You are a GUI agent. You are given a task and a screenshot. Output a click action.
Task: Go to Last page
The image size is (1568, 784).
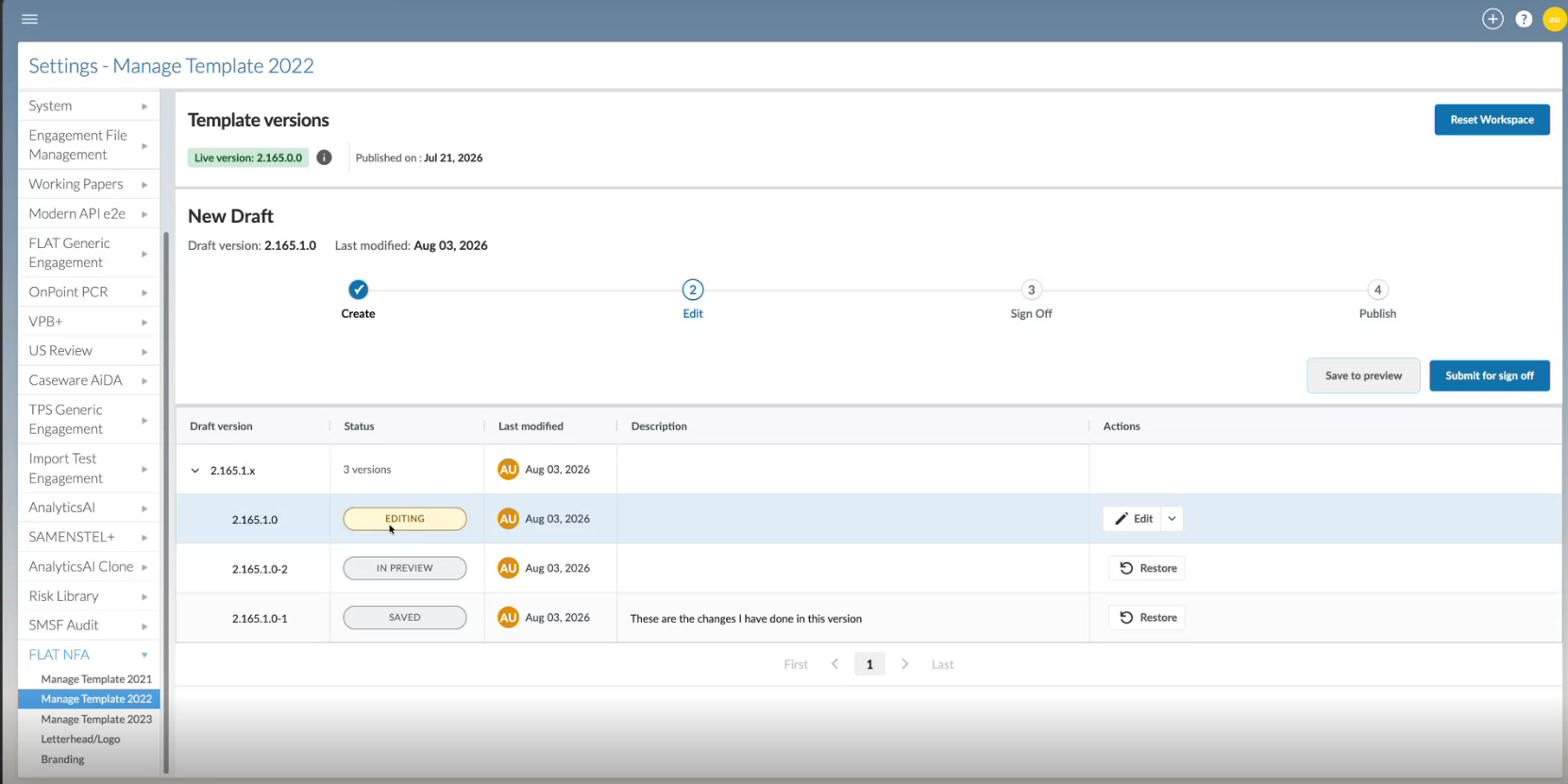(942, 664)
